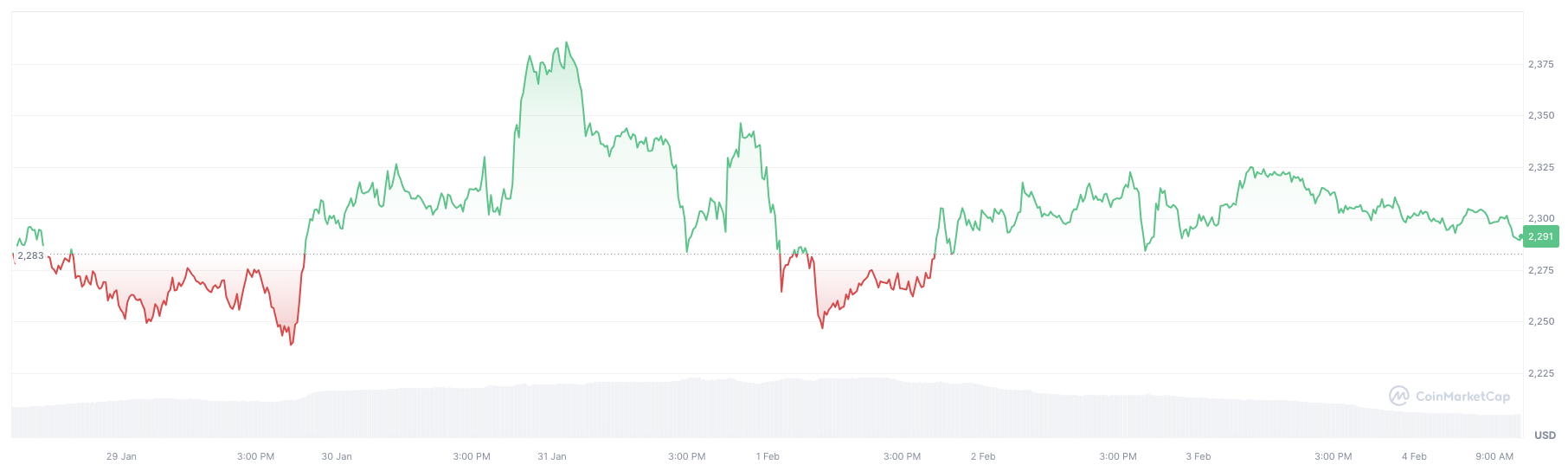Select the 2,225 price axis label

[x=1540, y=373]
